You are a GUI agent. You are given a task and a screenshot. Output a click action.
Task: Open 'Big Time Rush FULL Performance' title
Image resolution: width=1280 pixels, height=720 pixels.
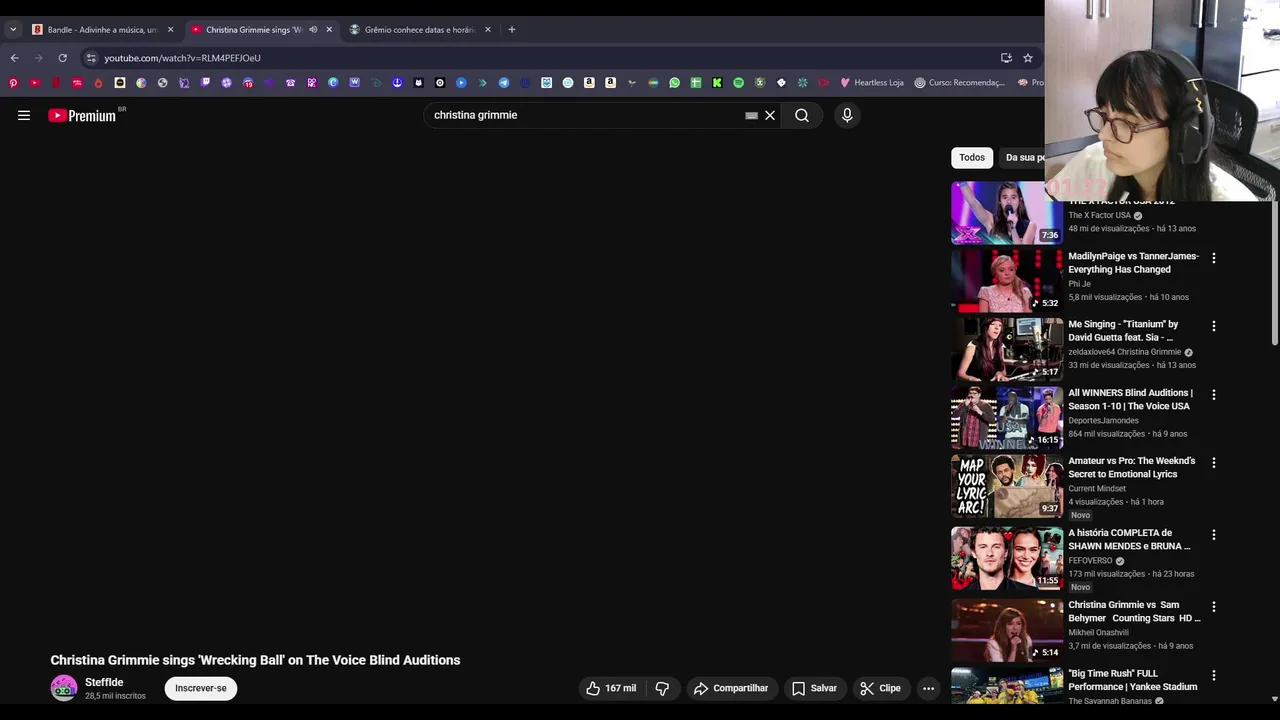click(1132, 680)
